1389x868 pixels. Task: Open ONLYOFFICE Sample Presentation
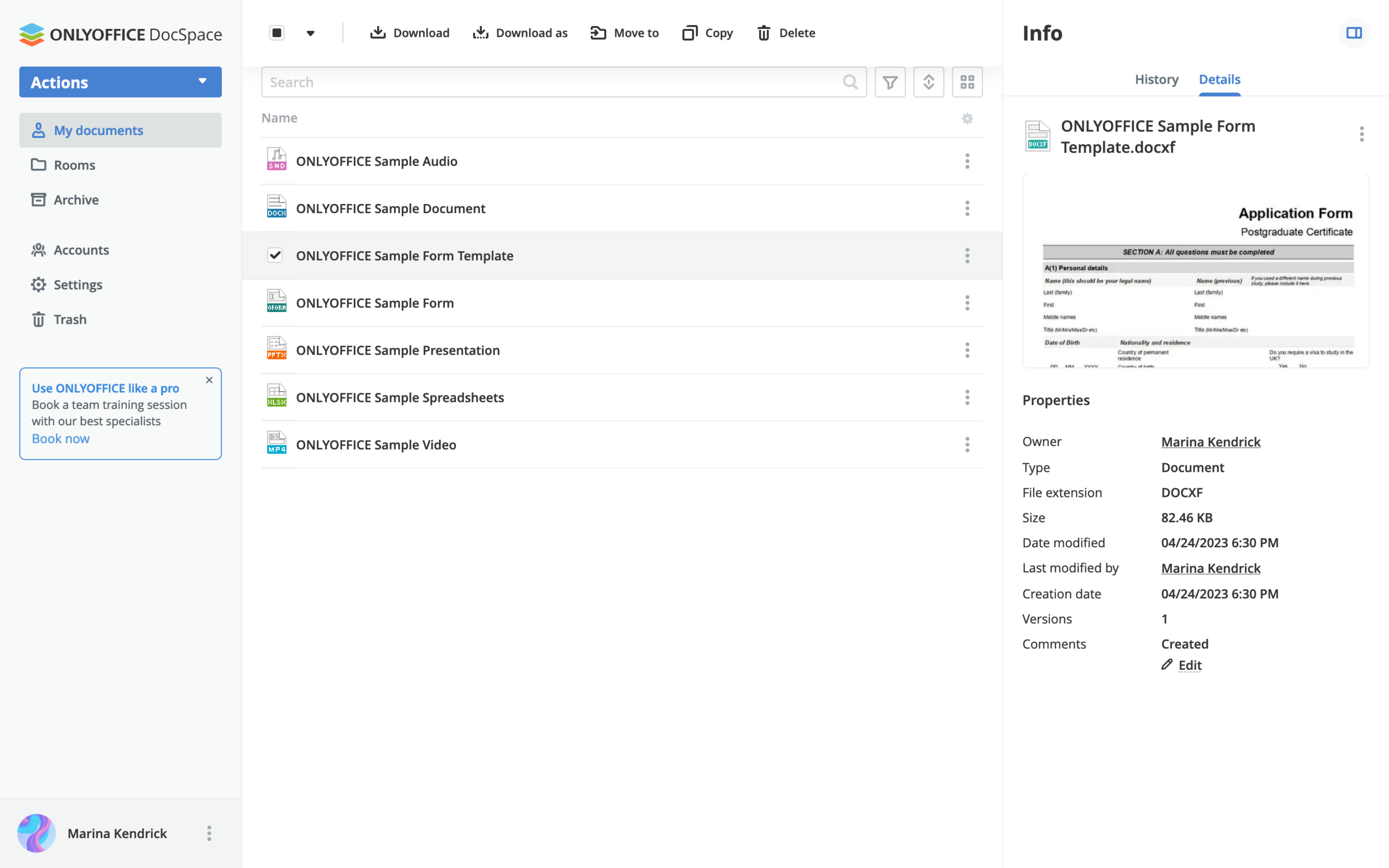pos(398,350)
